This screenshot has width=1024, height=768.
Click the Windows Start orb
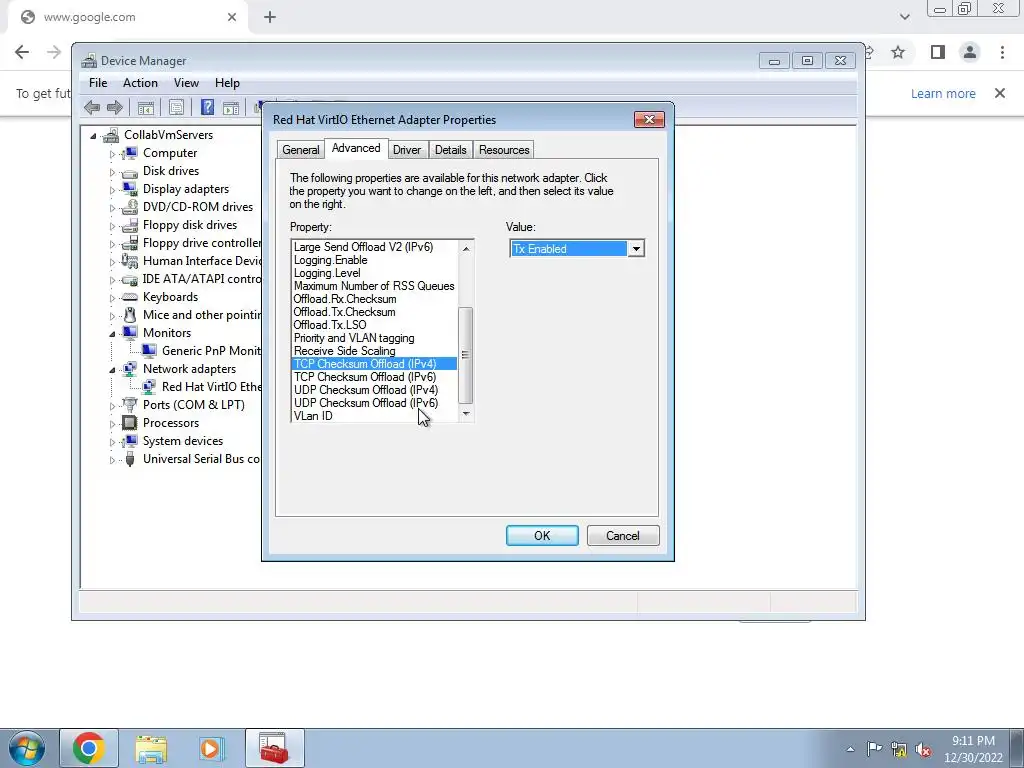tap(27, 748)
